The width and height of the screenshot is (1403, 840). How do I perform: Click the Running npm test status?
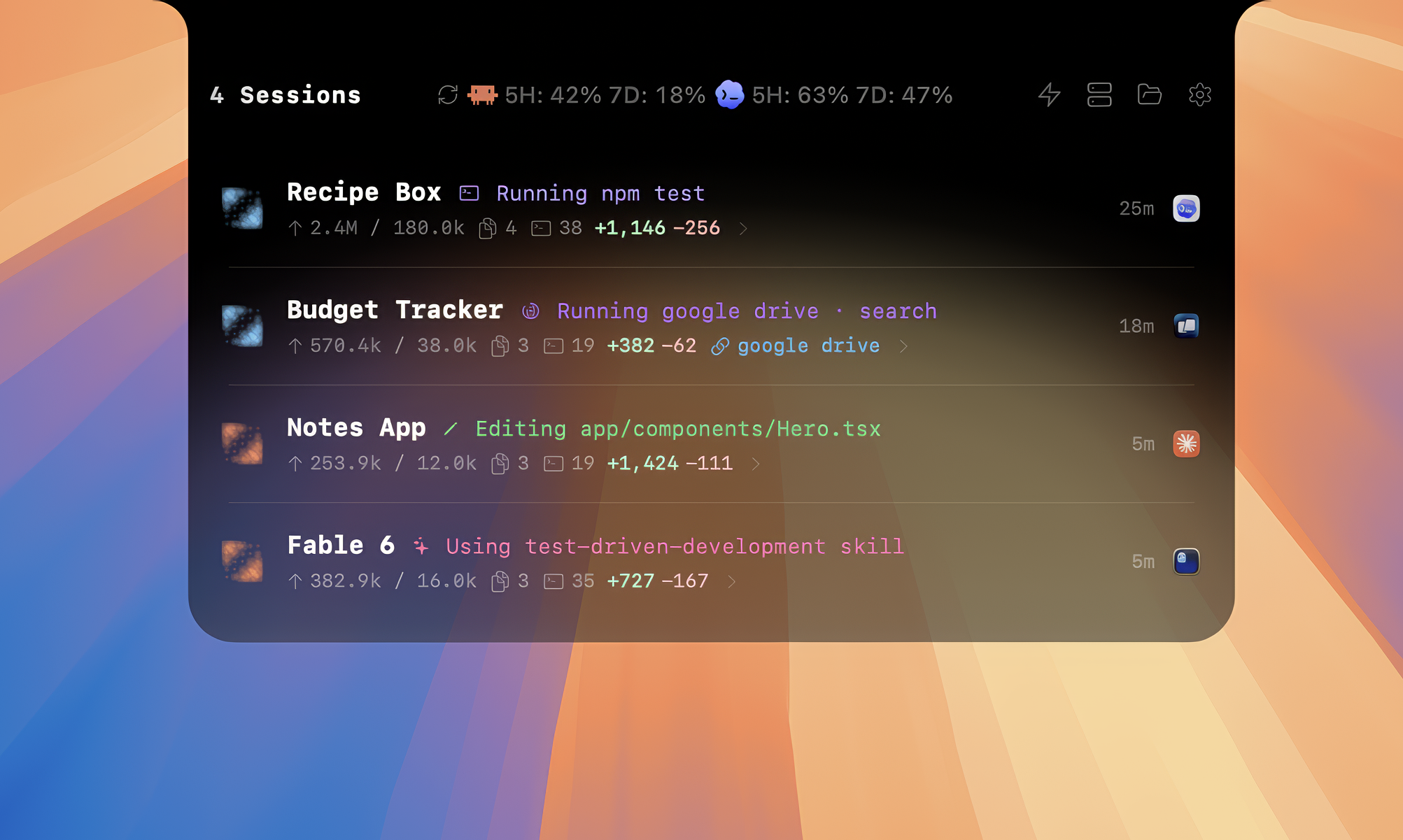(600, 193)
